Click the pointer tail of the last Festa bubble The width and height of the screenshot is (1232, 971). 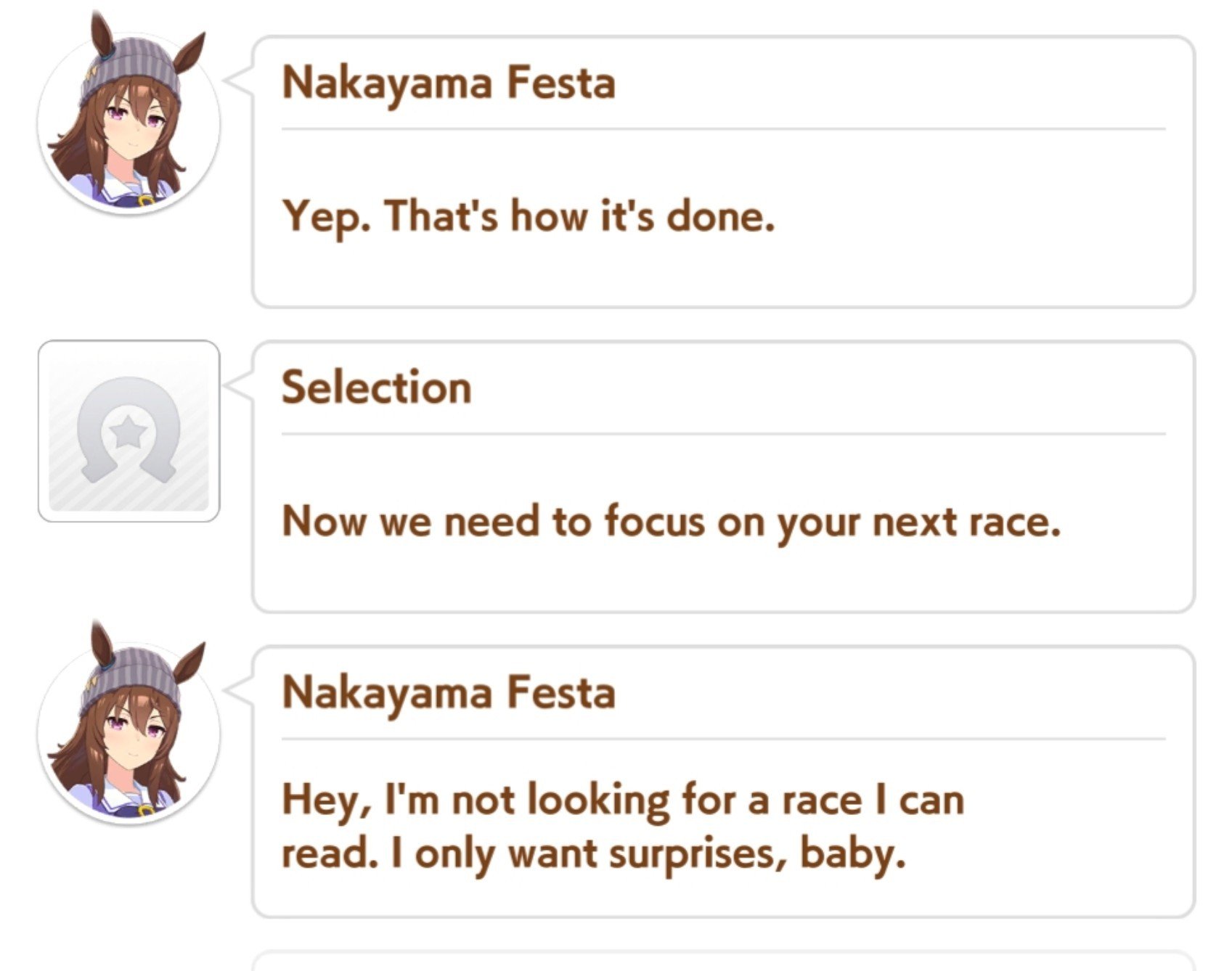238,690
